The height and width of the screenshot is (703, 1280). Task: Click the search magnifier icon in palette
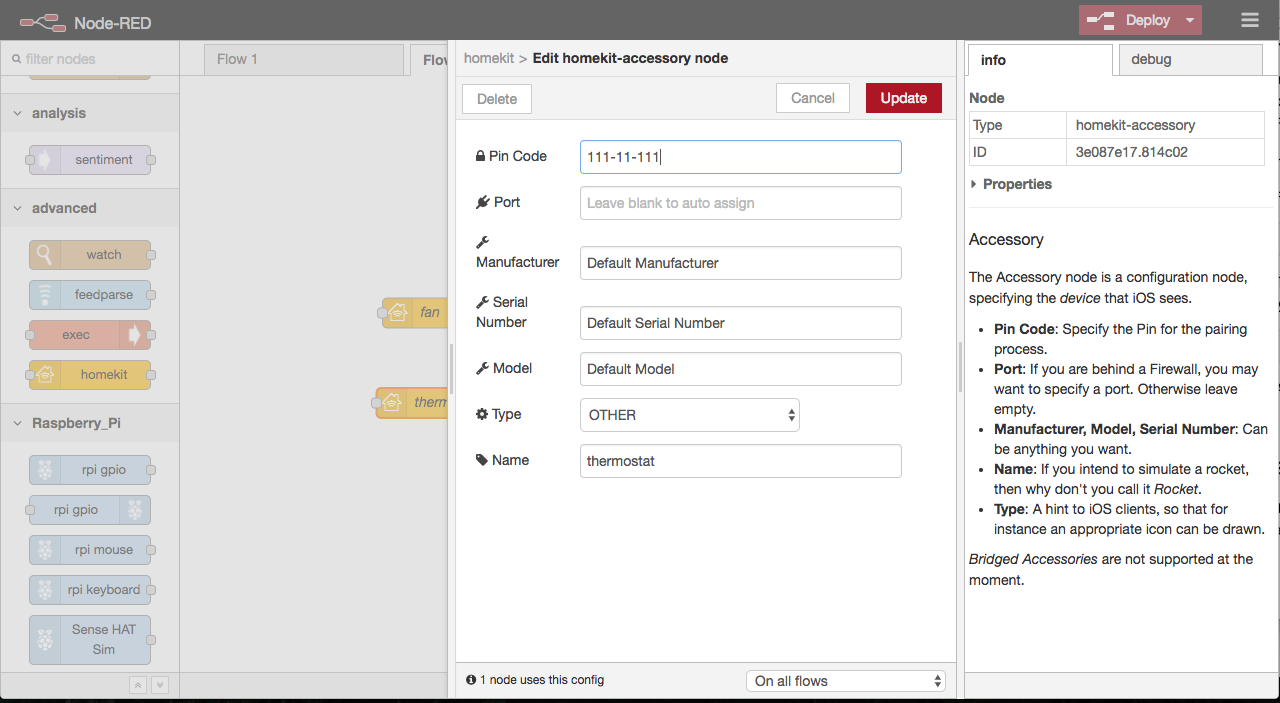coord(16,59)
